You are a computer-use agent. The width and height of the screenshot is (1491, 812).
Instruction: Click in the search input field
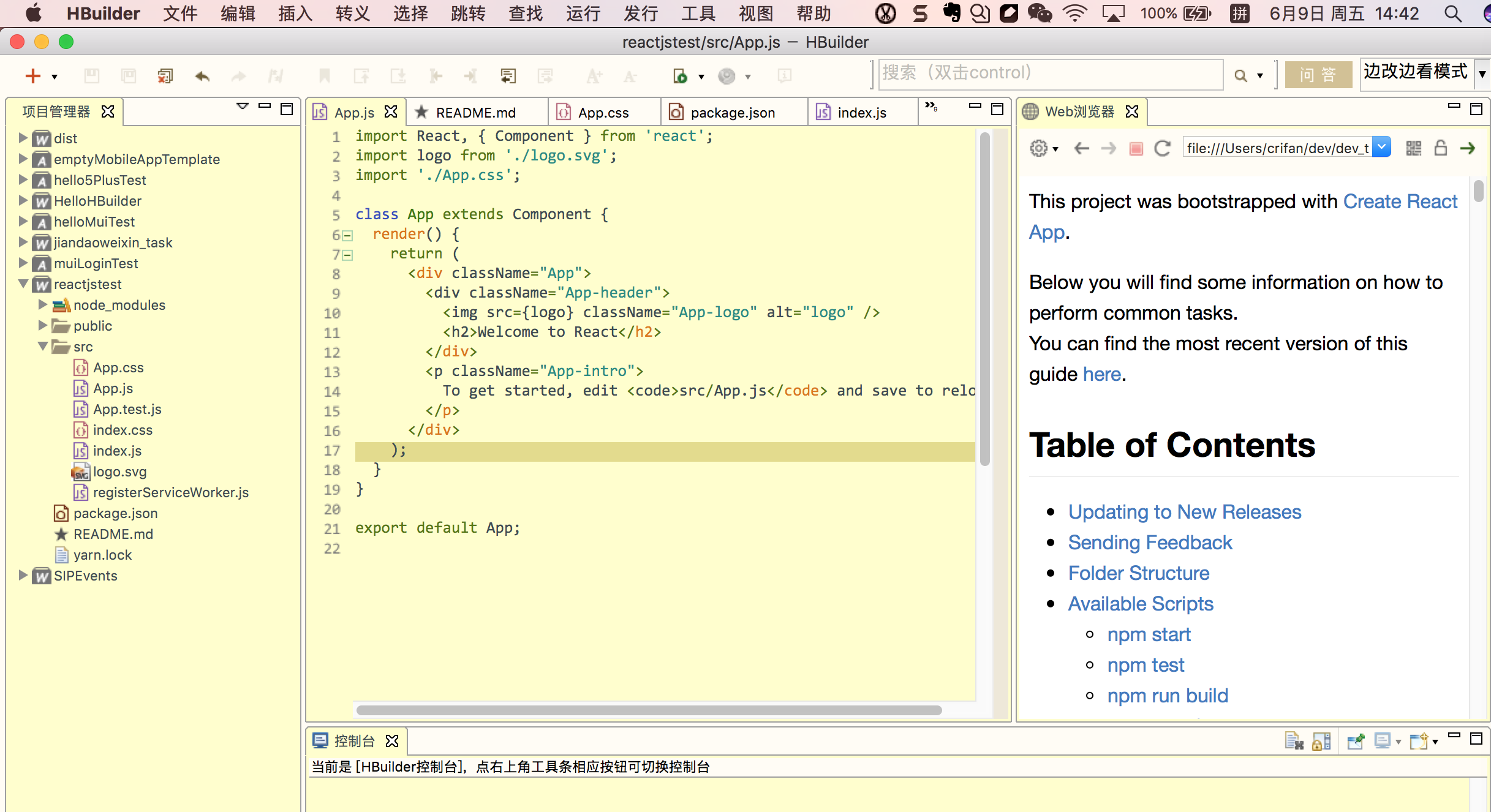[x=1050, y=74]
